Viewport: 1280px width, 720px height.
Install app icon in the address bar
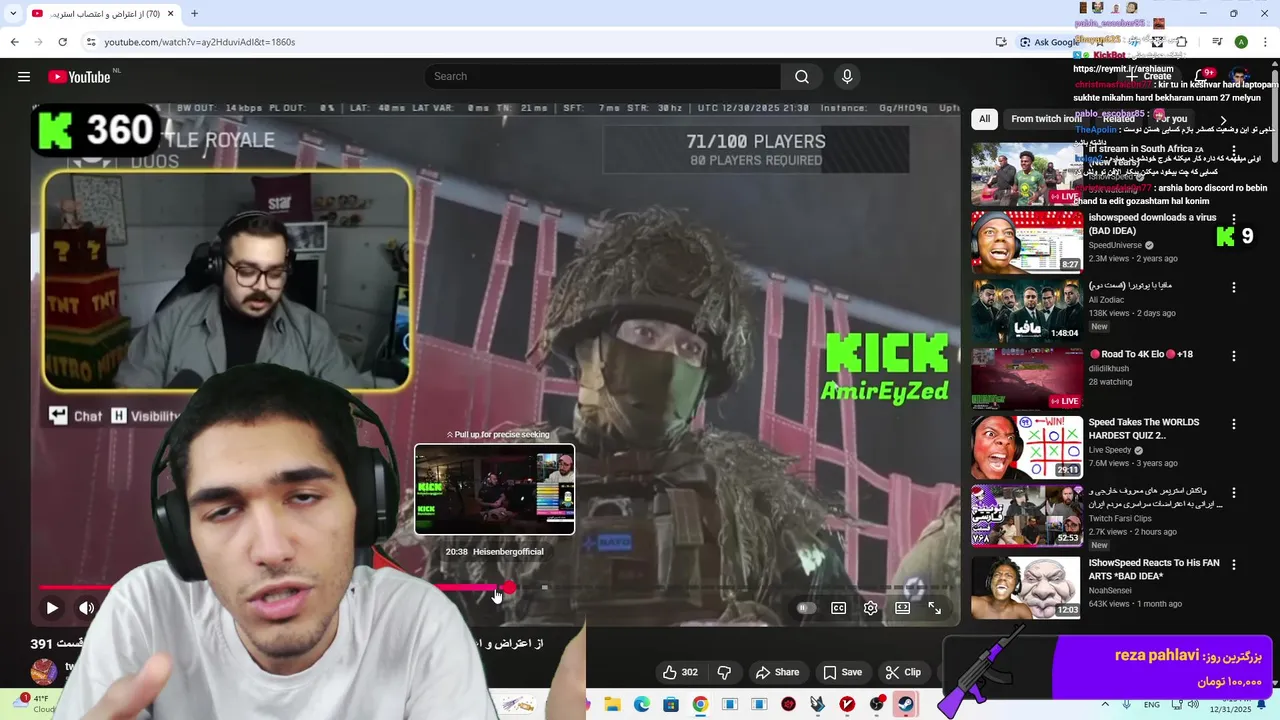pyautogui.click(x=1001, y=42)
